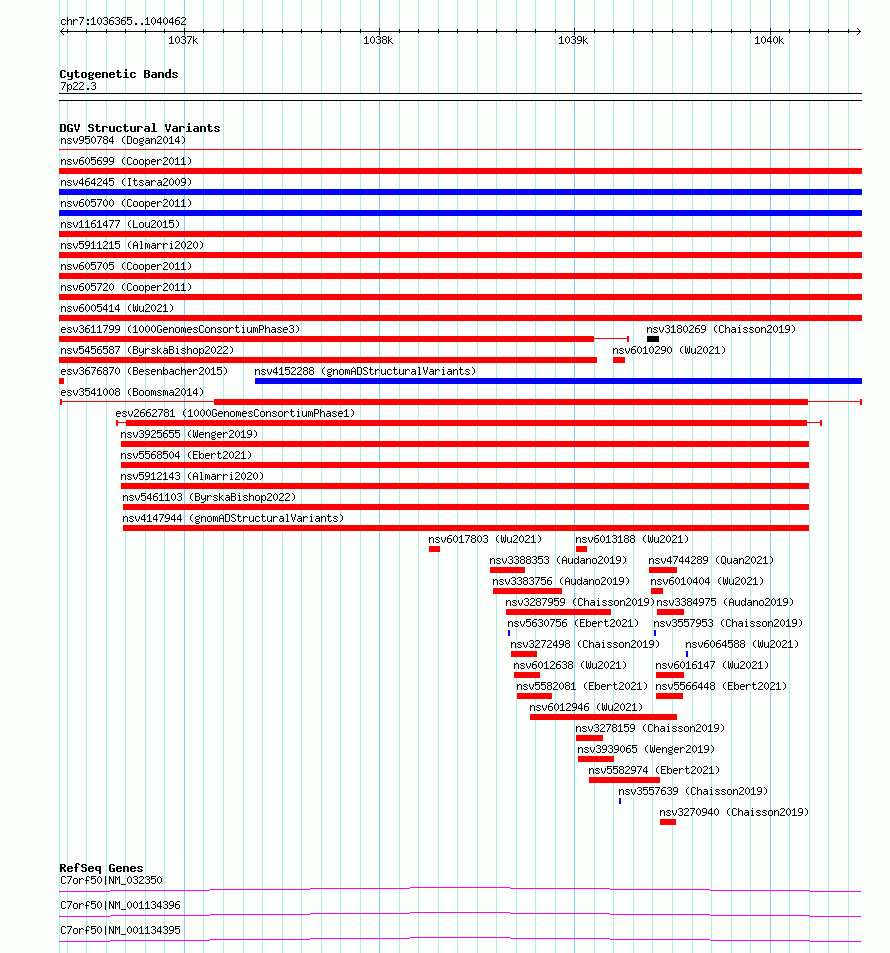Viewport: 890px width, 953px height.
Task: Click nsv3278159 (Chaisson2019) label
Action: (650, 728)
